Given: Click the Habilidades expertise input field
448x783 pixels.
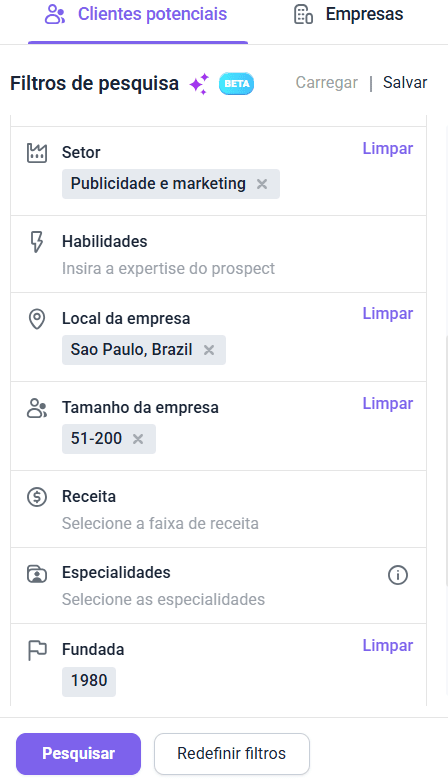Looking at the screenshot, I should [168, 269].
